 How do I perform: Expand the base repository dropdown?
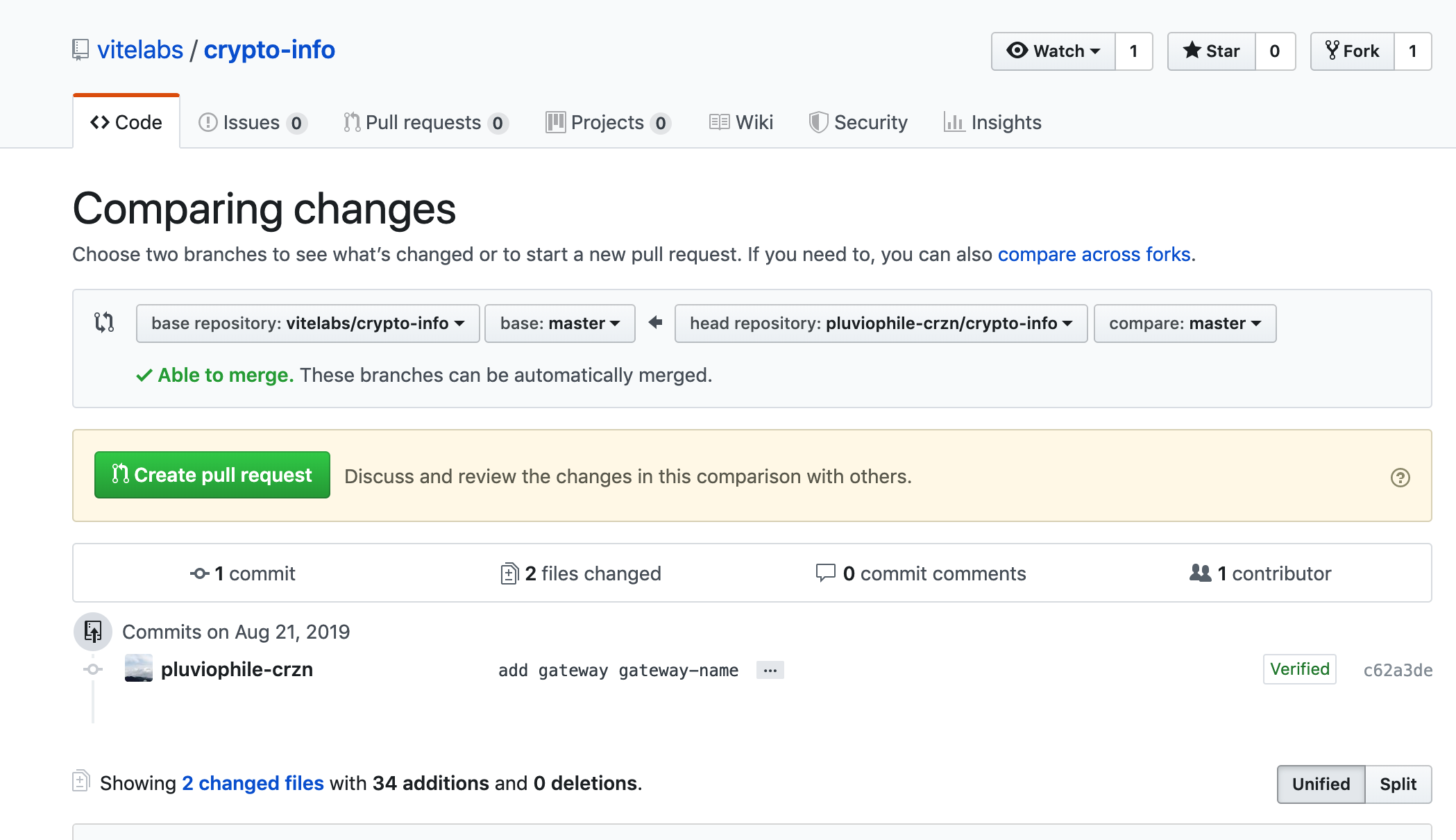coord(308,324)
